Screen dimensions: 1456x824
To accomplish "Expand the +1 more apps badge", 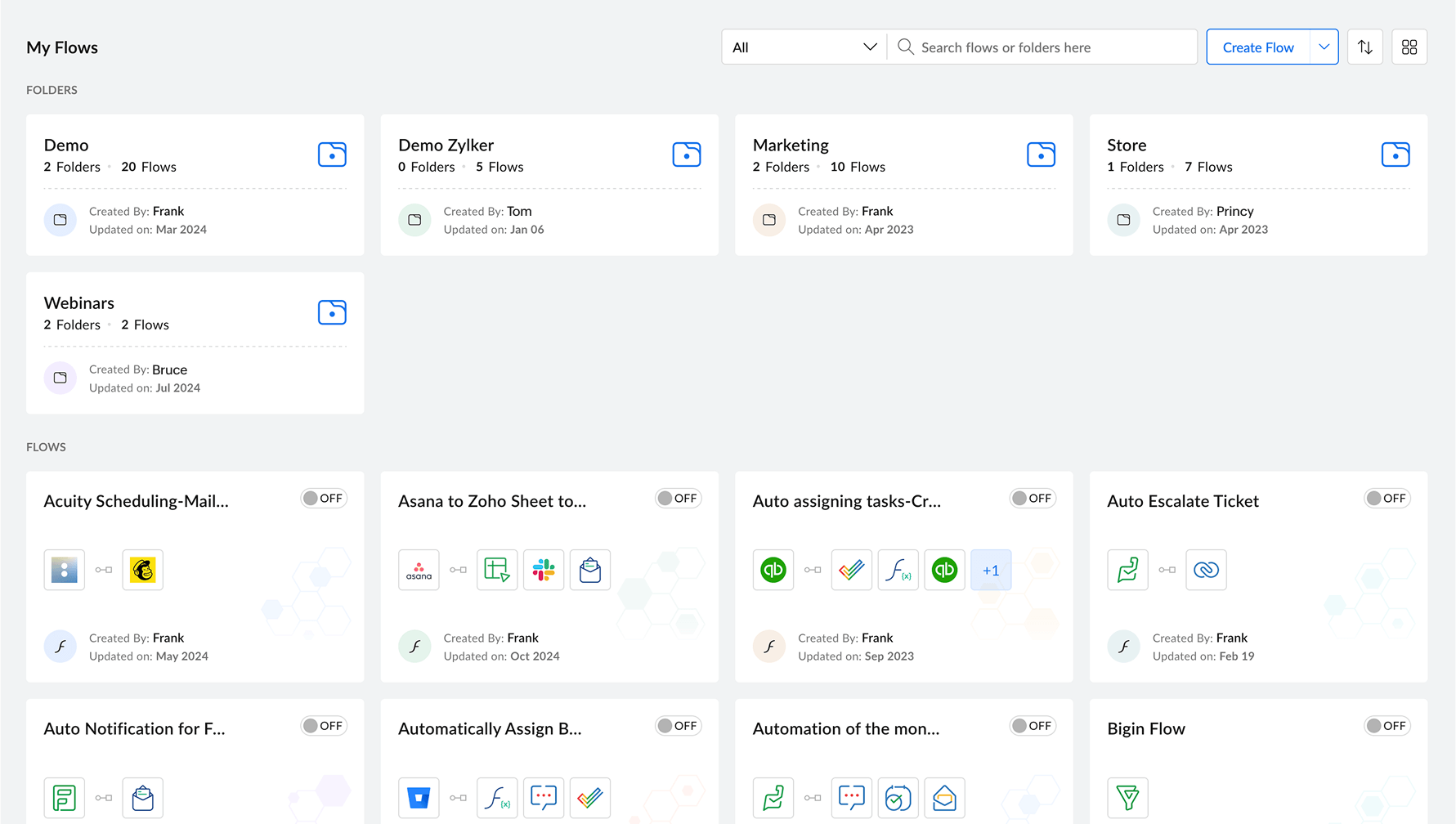I will tap(991, 570).
